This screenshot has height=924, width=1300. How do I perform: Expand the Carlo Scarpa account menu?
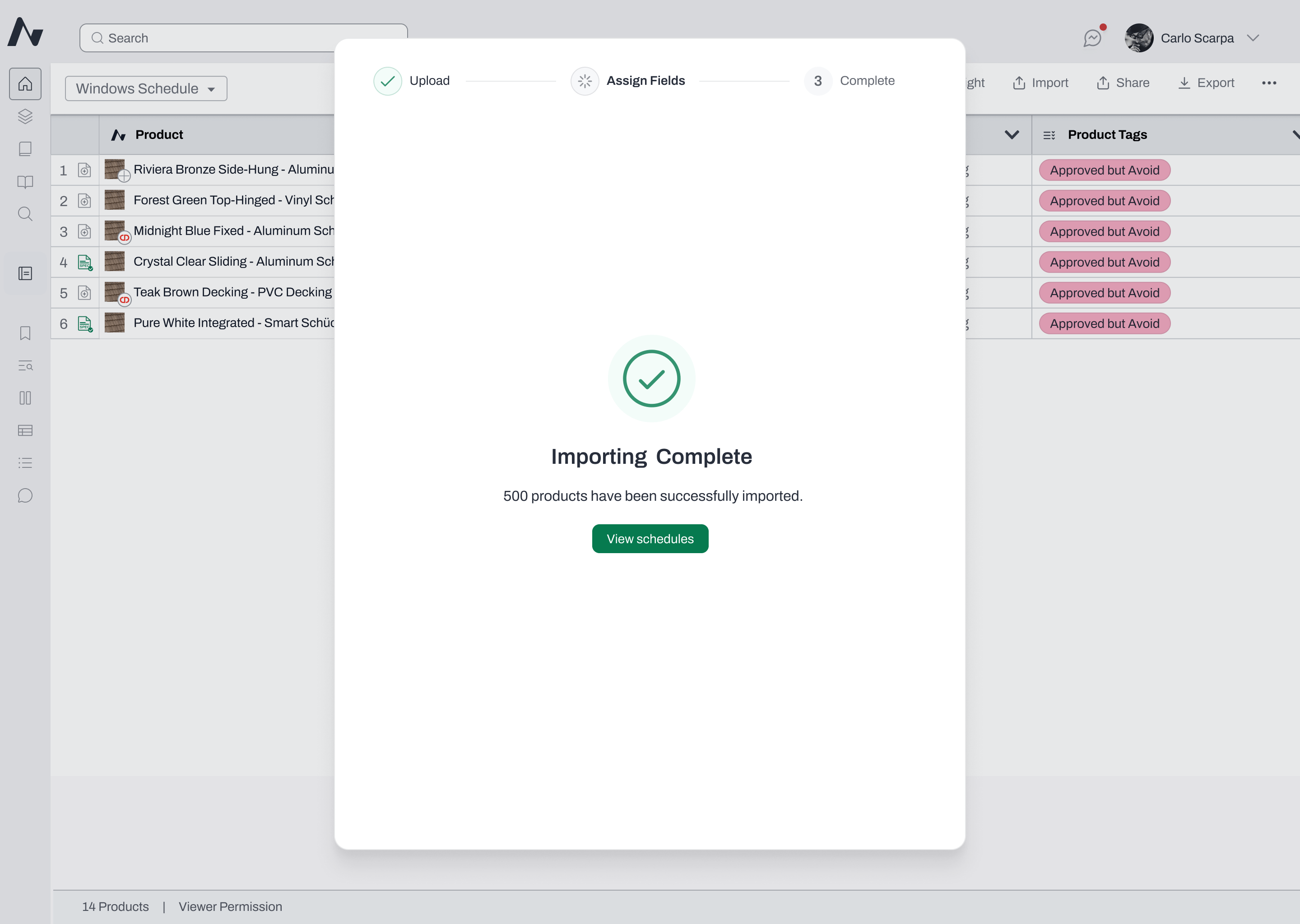1252,38
